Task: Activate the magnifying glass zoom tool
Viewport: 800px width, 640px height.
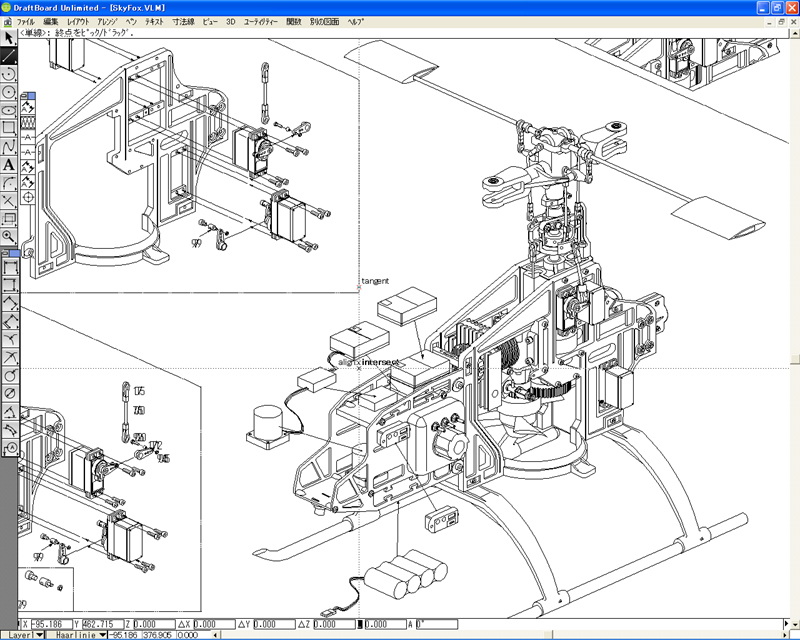Action: [x=9, y=236]
